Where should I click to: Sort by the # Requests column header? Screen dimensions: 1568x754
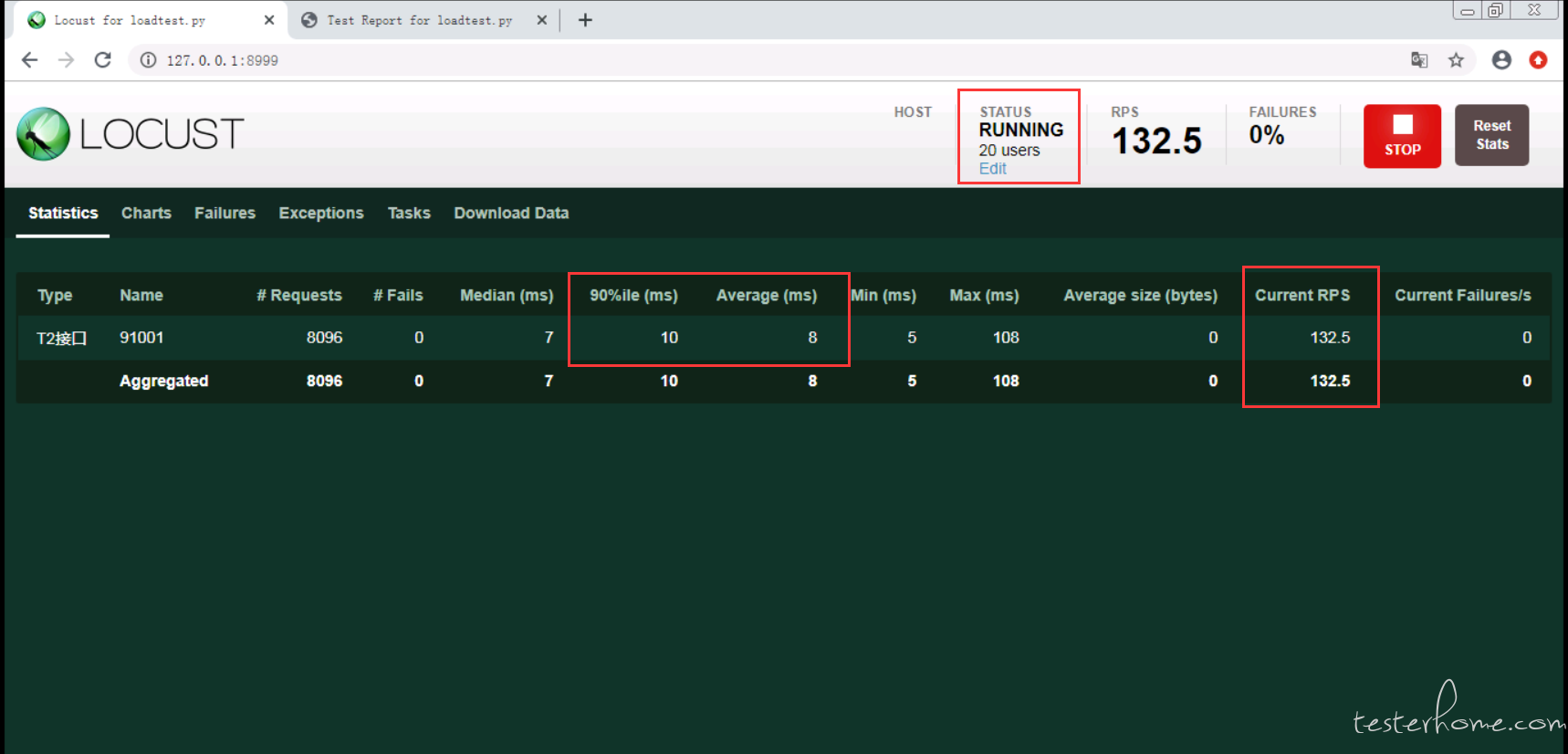(298, 295)
